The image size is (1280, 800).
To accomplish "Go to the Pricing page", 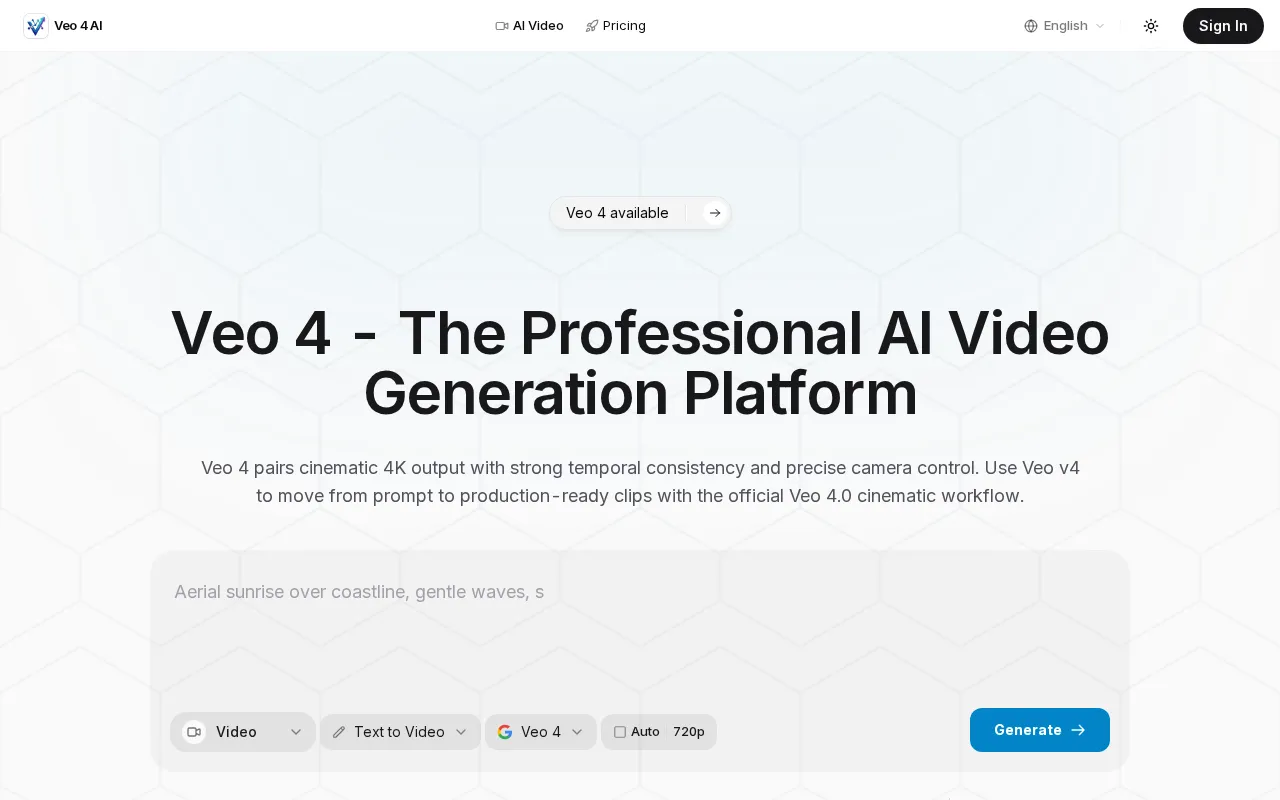I will [615, 26].
